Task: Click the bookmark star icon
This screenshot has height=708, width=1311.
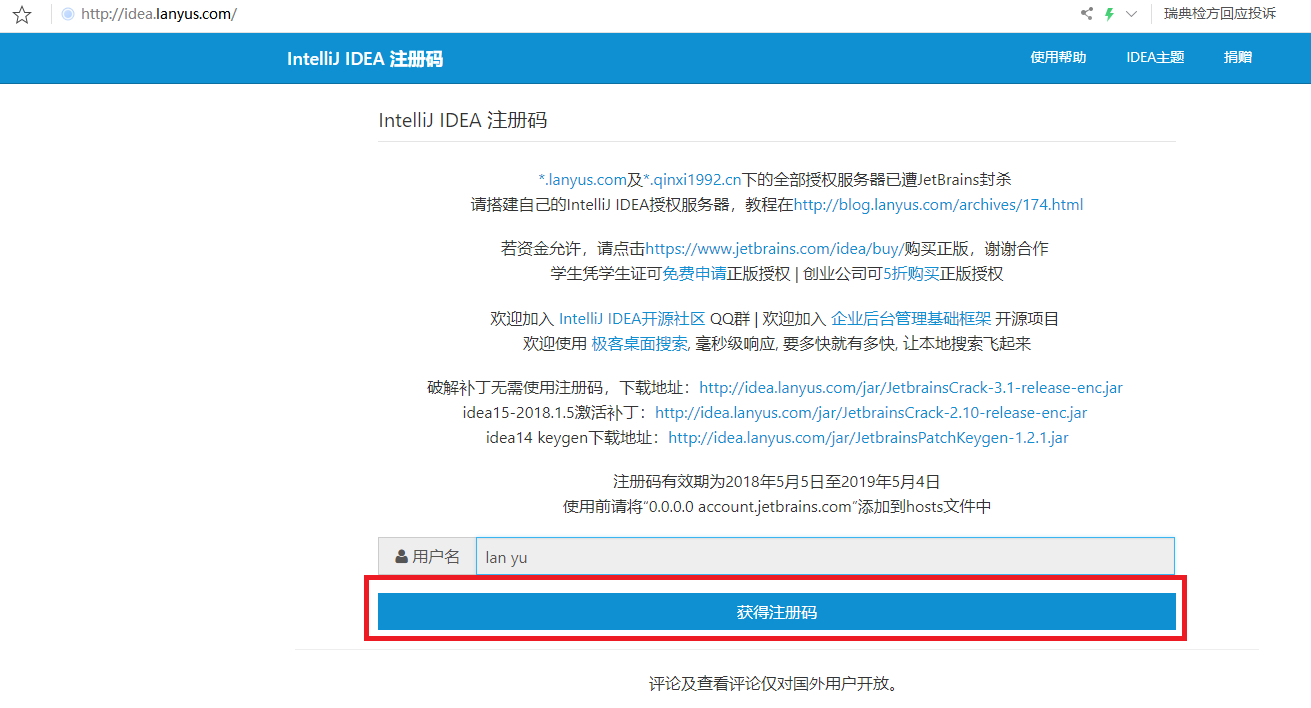Action: click(22, 15)
